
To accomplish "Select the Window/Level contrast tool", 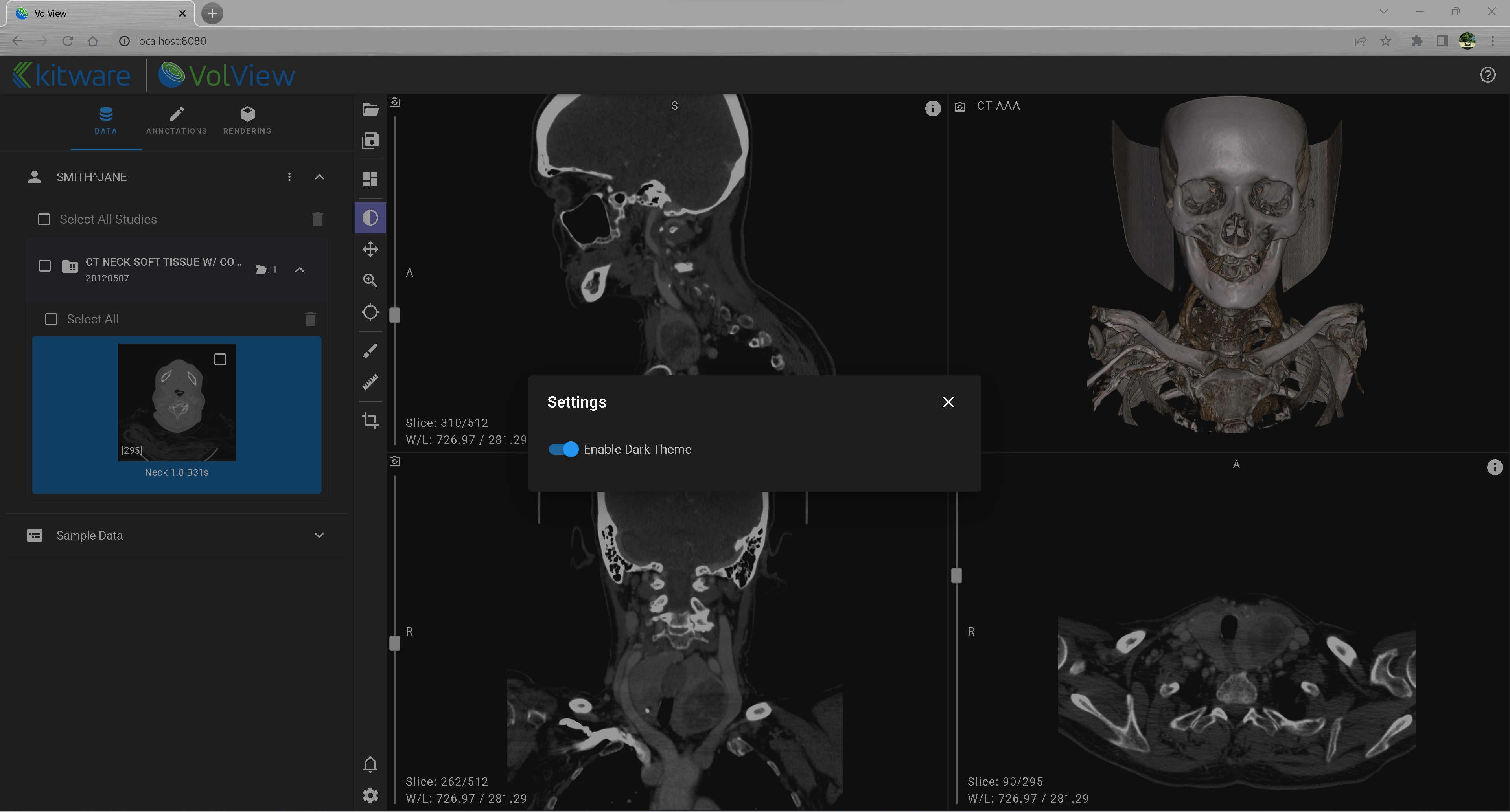I will [370, 218].
